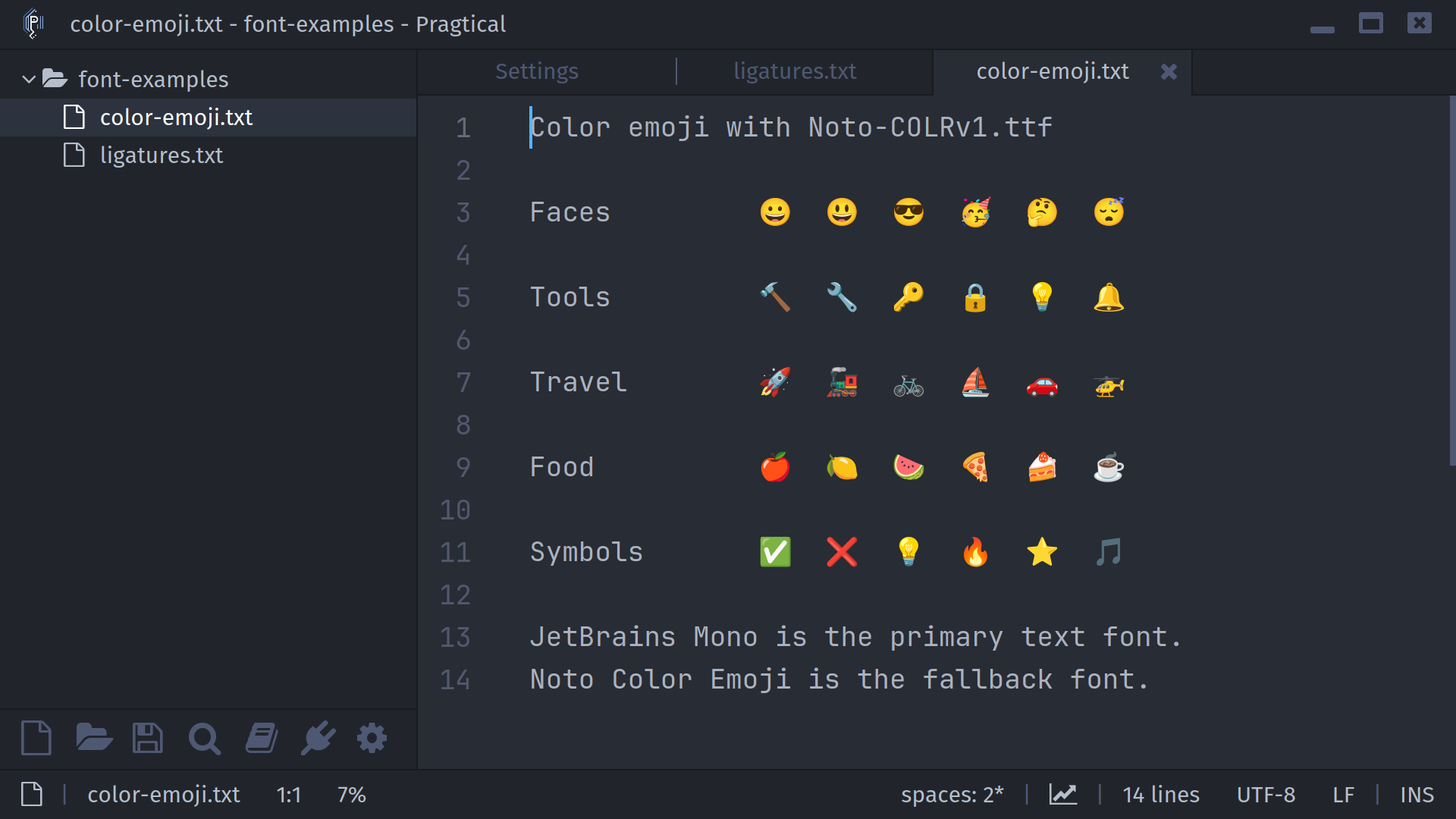Click the 14 lines status entry
This screenshot has width=1456, height=819.
[1161, 794]
